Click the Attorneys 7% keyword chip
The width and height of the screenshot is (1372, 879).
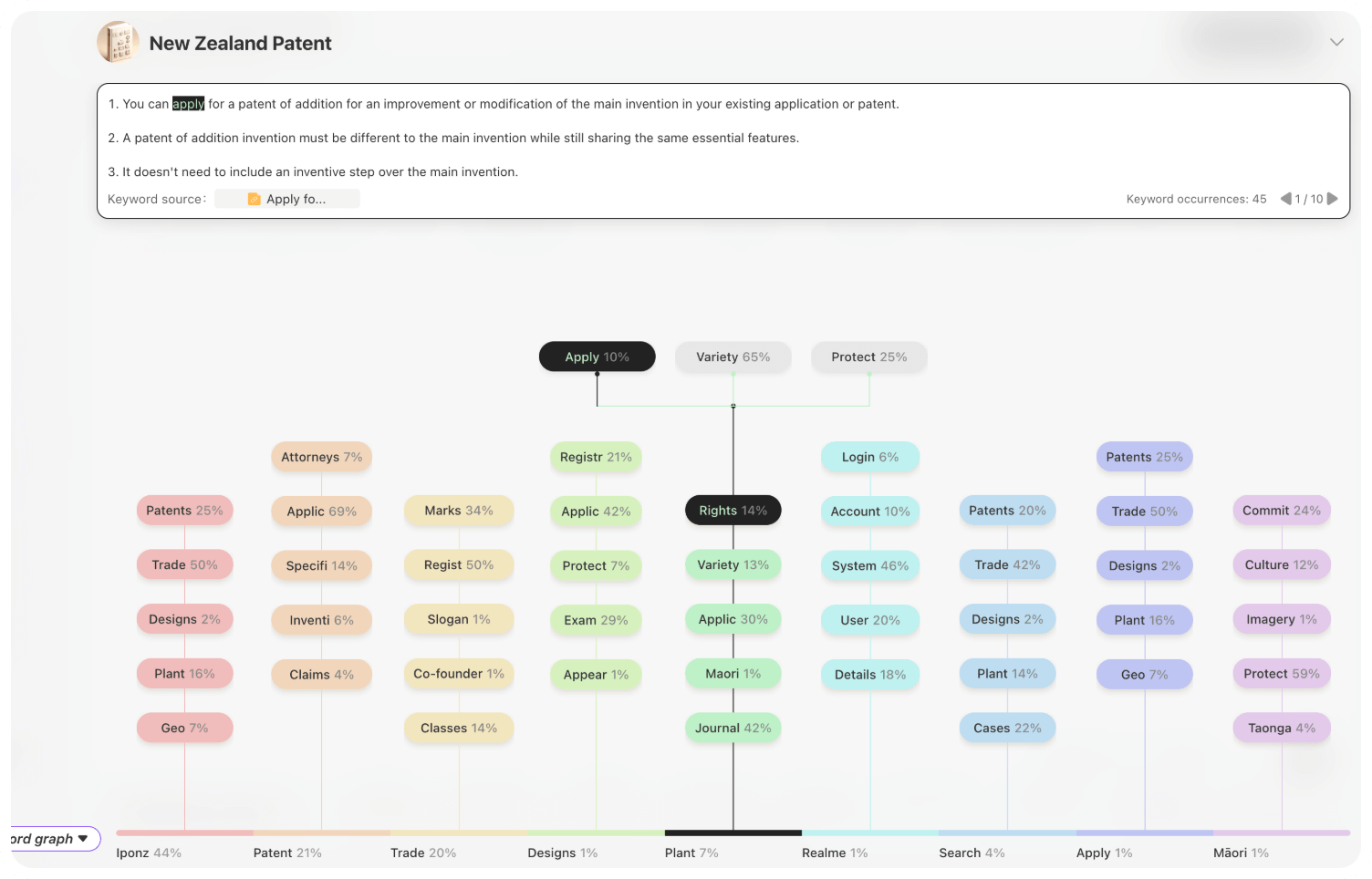[x=321, y=457]
